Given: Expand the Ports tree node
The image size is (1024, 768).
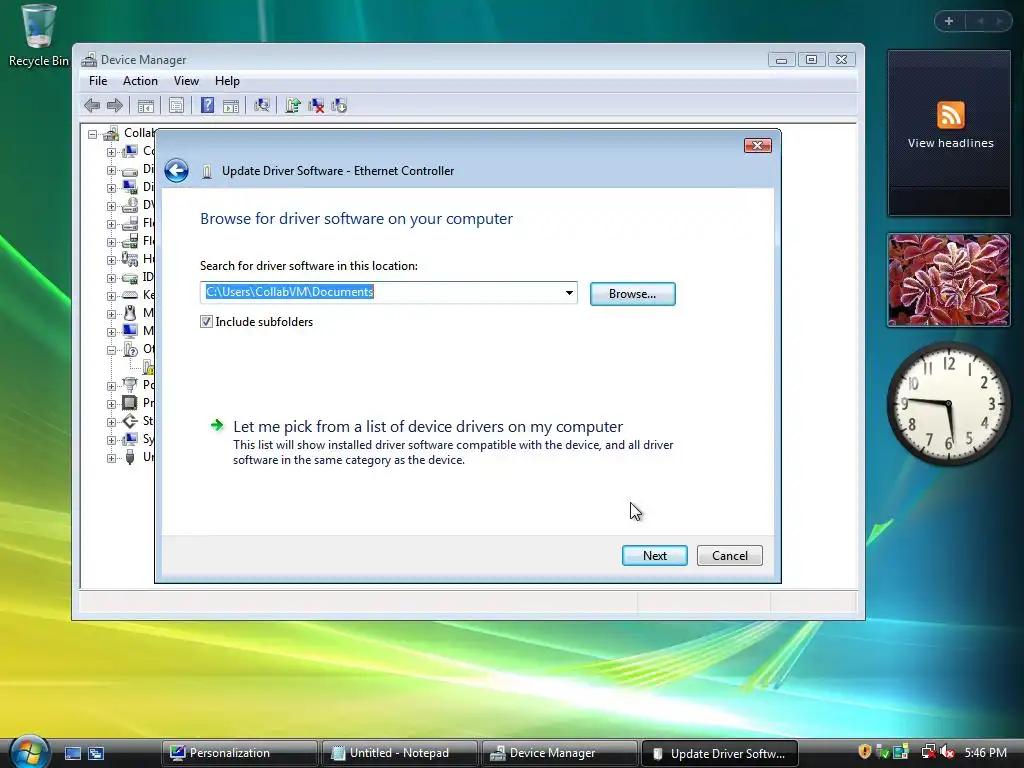Looking at the screenshot, I should (111, 386).
